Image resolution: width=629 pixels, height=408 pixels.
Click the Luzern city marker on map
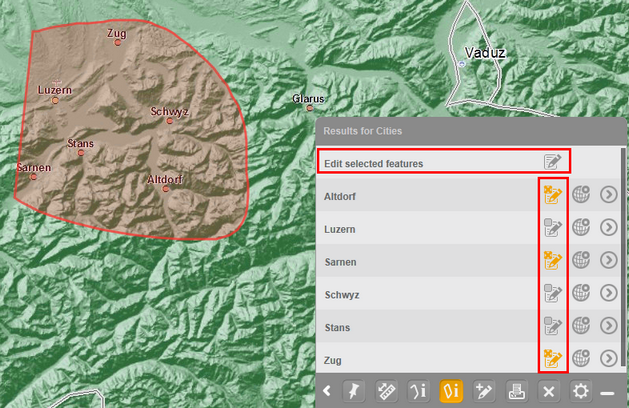click(55, 100)
